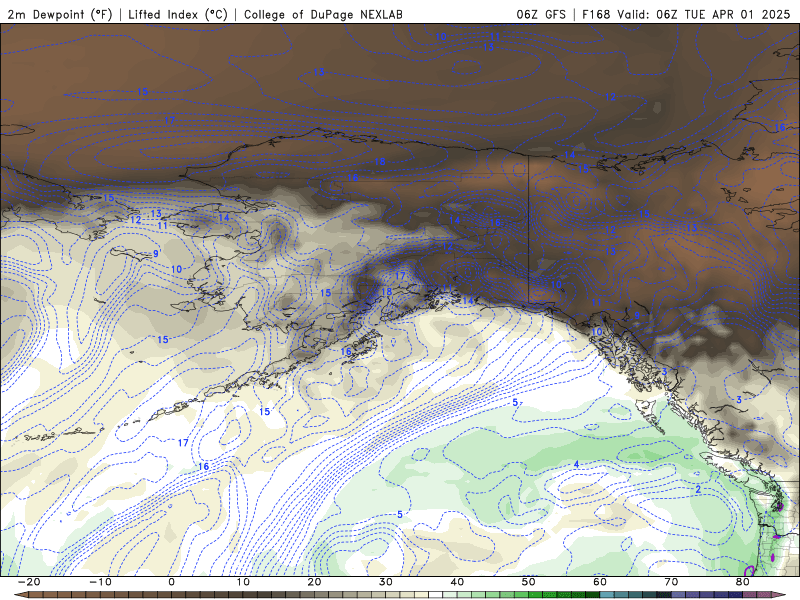Click the right arrow end of color bar
Screen dimensions: 800x600
(x=779, y=595)
